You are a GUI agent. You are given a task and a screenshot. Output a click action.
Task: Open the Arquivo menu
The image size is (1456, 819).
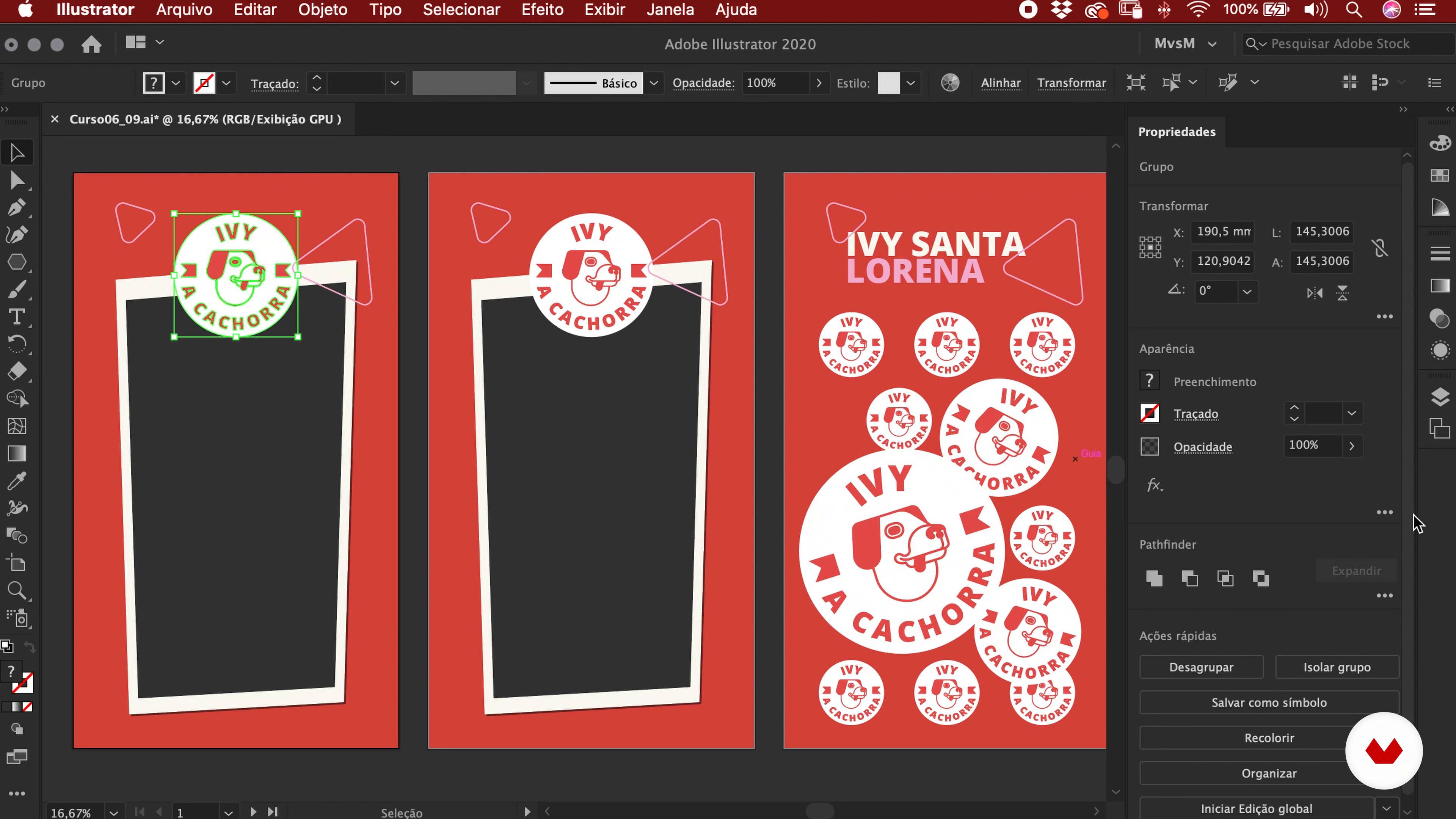tap(184, 9)
